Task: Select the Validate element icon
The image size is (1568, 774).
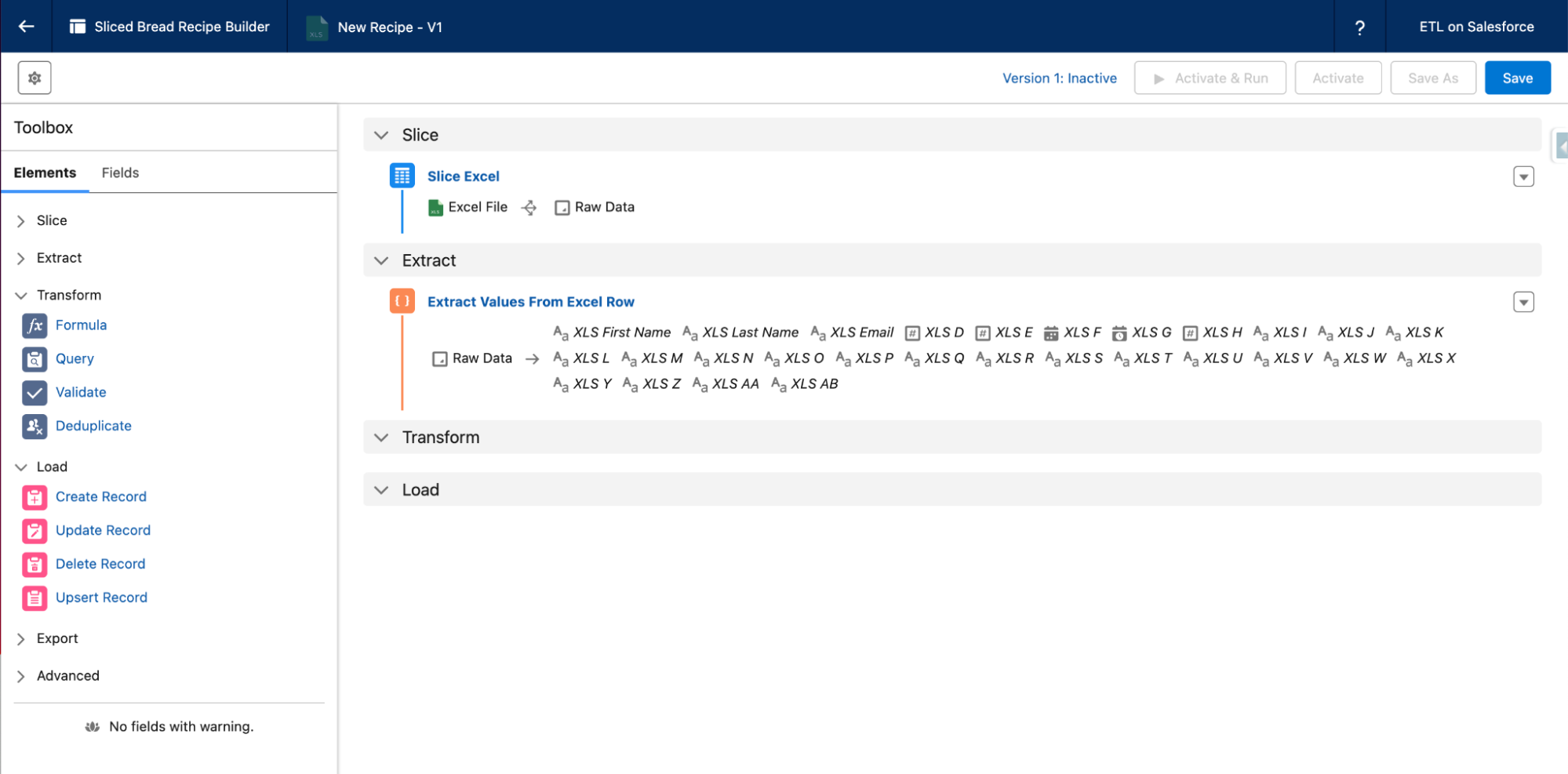Action: (x=35, y=393)
